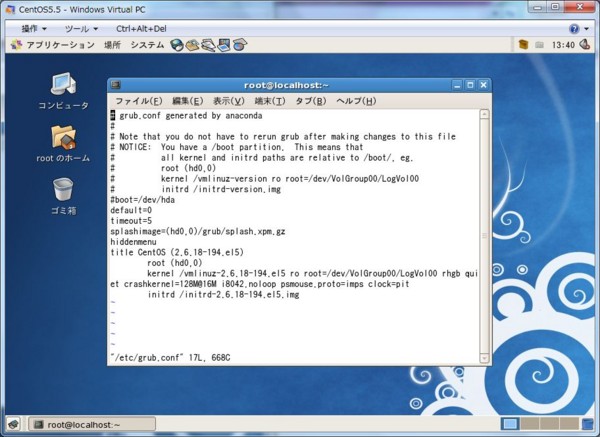Expand the help dropdown arrow in Virtual PC
The height and width of the screenshot is (437, 600).
(587, 29)
